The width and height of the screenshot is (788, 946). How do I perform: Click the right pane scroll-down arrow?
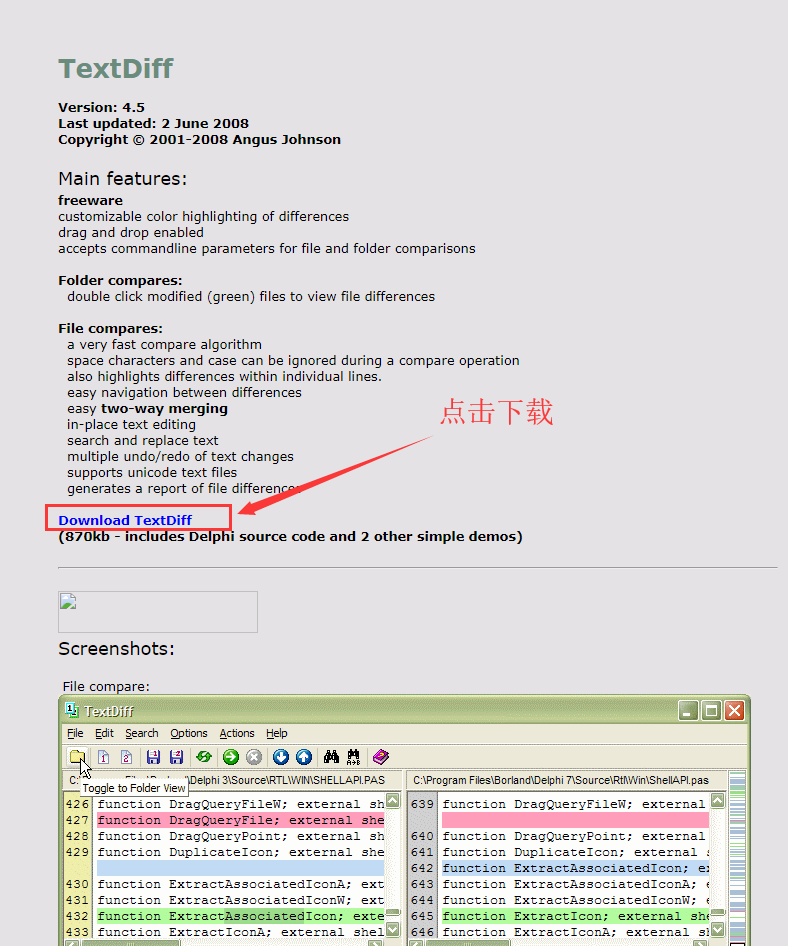[x=717, y=930]
